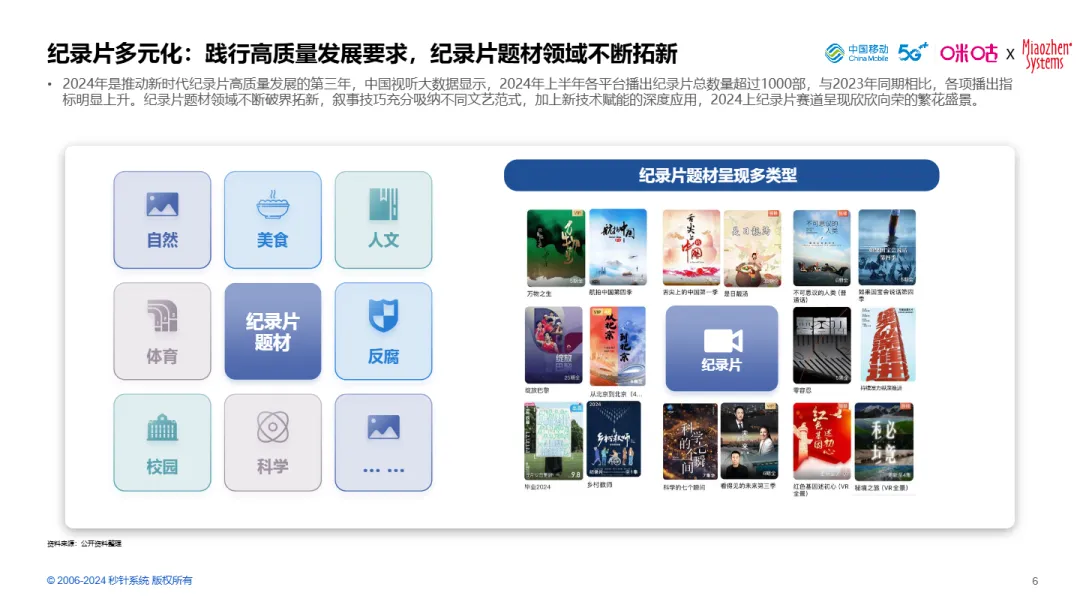Open the 秘境之旅 VR全景 poster
This screenshot has width=1080, height=608.
click(884, 441)
